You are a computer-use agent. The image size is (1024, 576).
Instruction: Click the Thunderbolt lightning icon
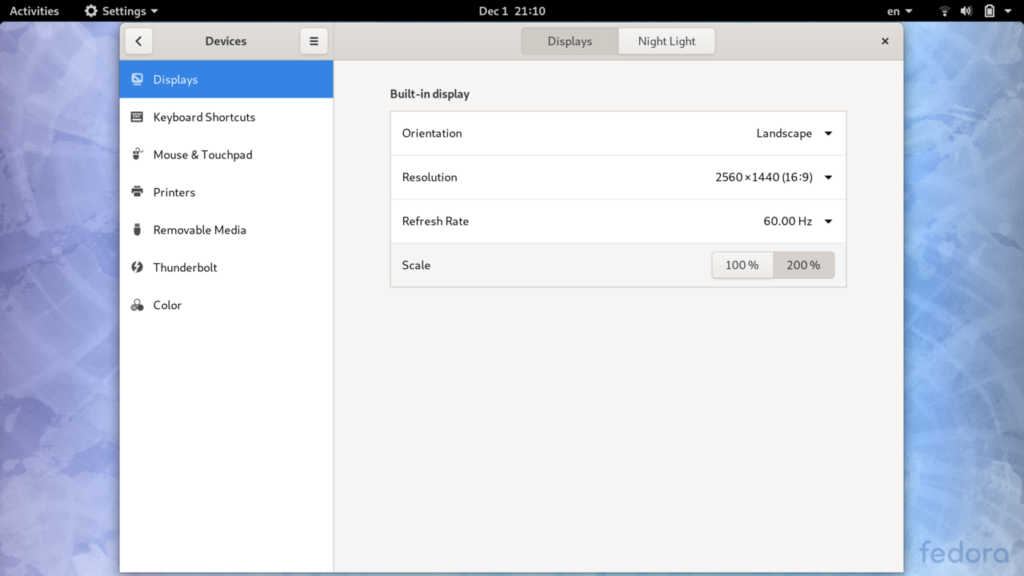tap(137, 267)
